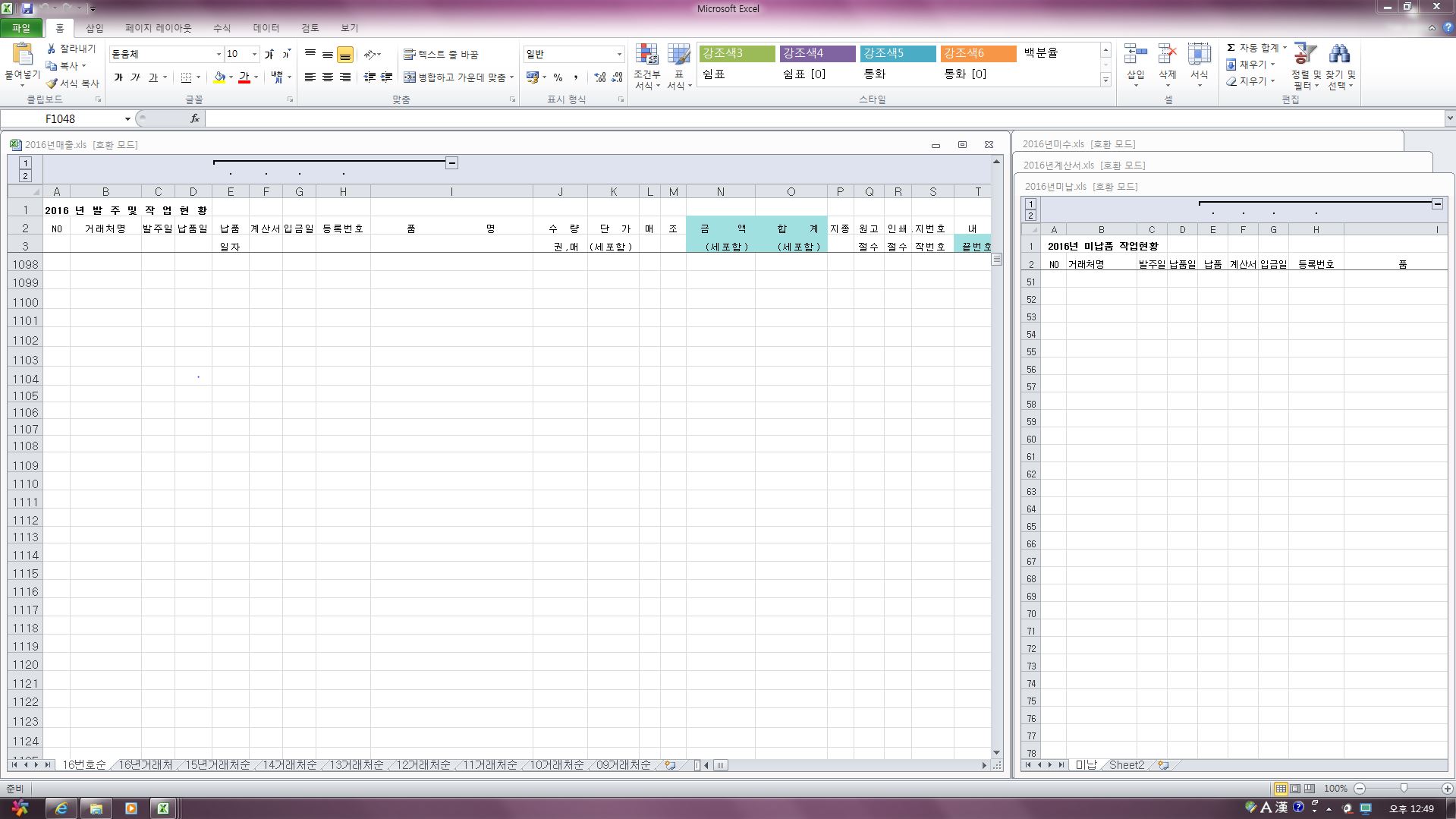
Task: Toggle center text alignment button
Action: [x=327, y=77]
